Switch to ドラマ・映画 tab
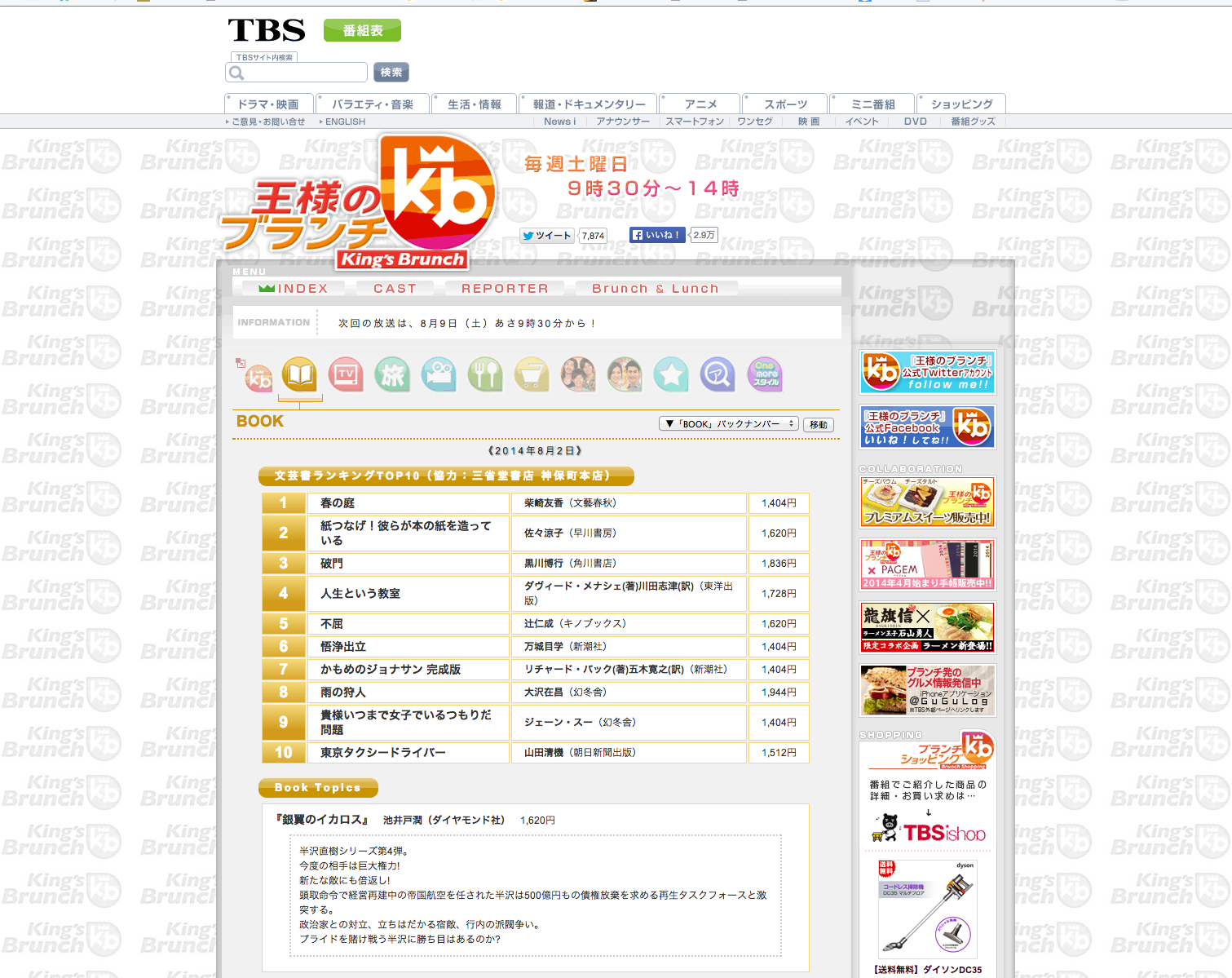The image size is (1232, 978). tap(268, 104)
